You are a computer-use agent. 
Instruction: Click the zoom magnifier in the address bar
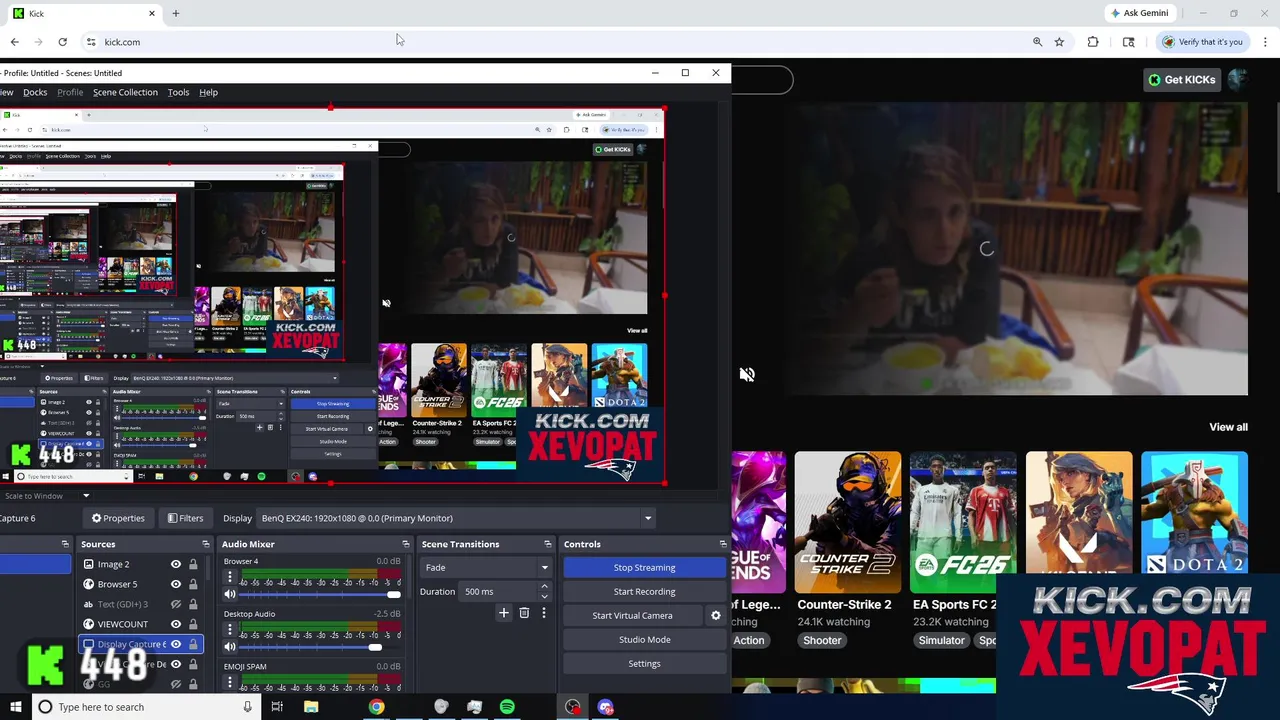(1037, 42)
